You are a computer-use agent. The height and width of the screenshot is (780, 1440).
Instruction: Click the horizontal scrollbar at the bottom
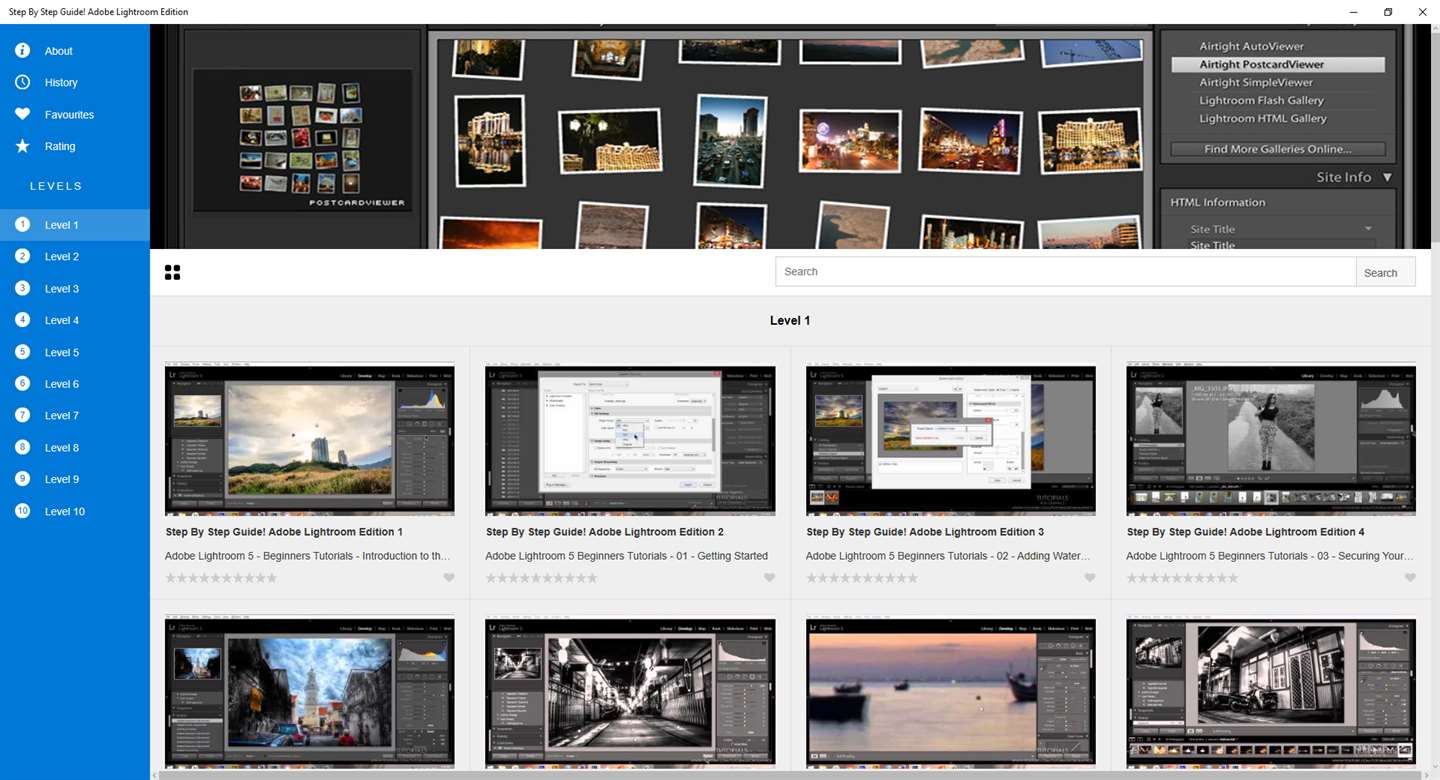click(x=790, y=775)
